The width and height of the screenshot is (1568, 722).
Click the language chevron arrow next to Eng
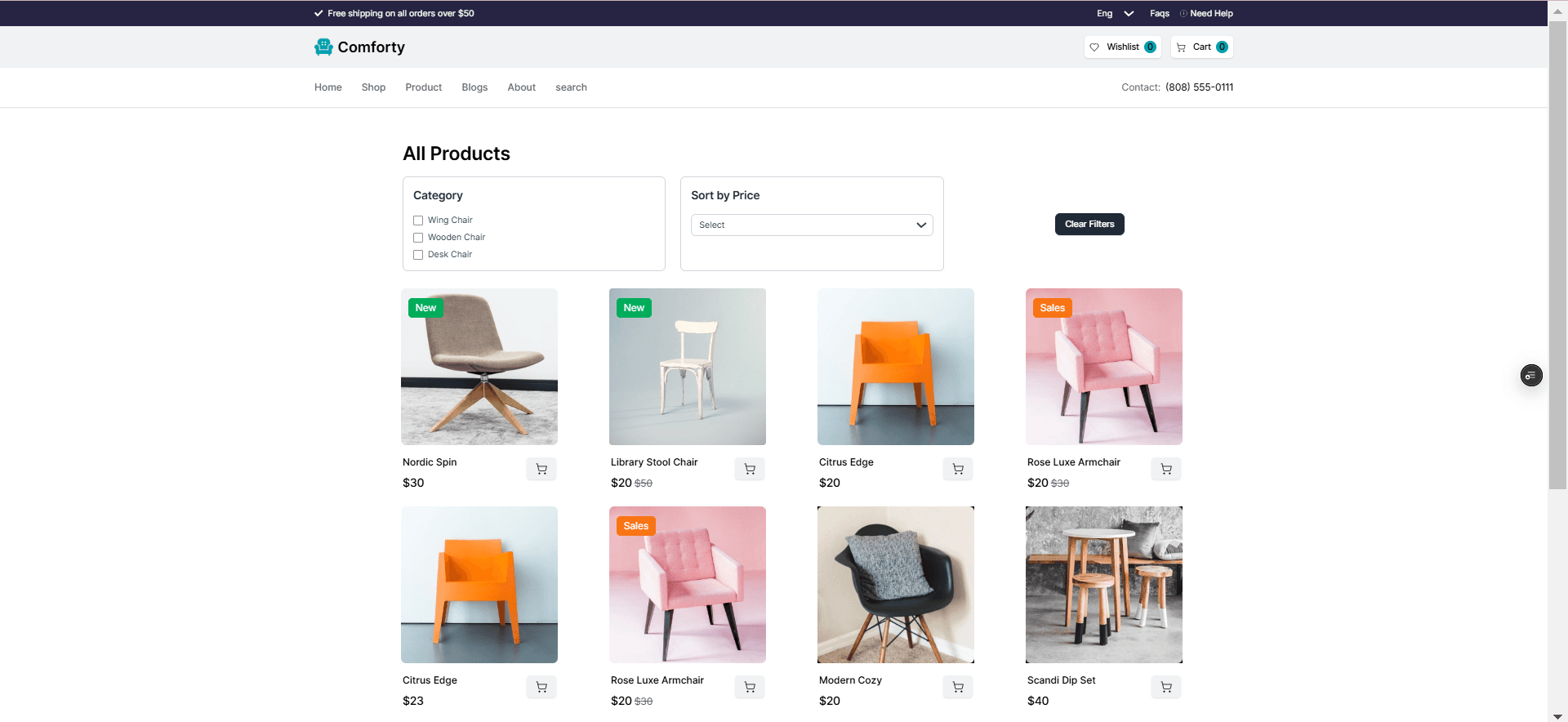click(1129, 14)
